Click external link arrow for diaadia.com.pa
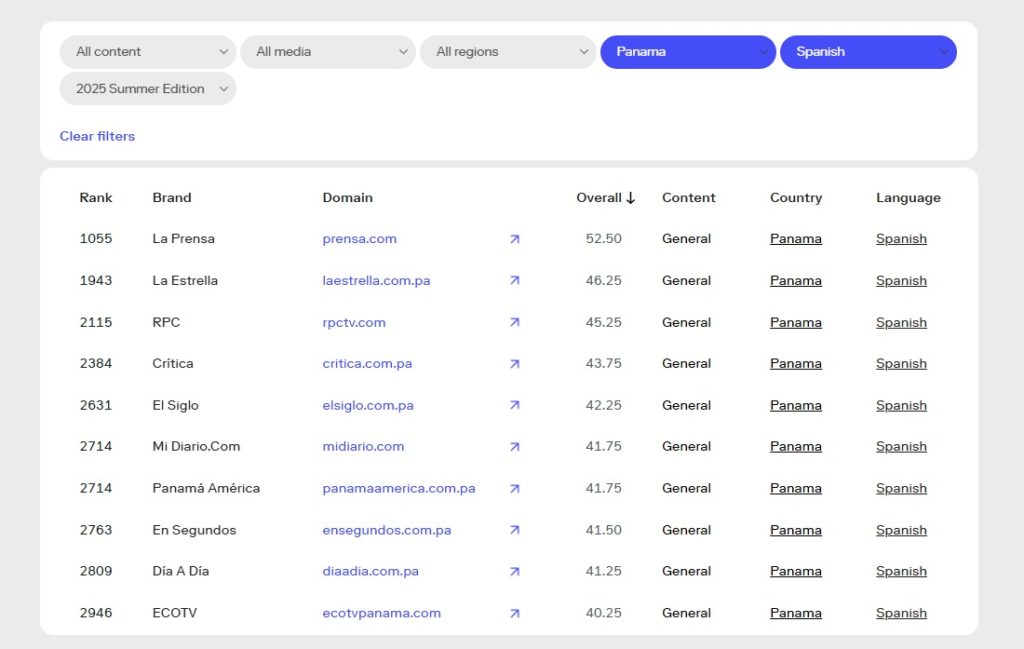This screenshot has width=1024, height=649. pos(515,571)
